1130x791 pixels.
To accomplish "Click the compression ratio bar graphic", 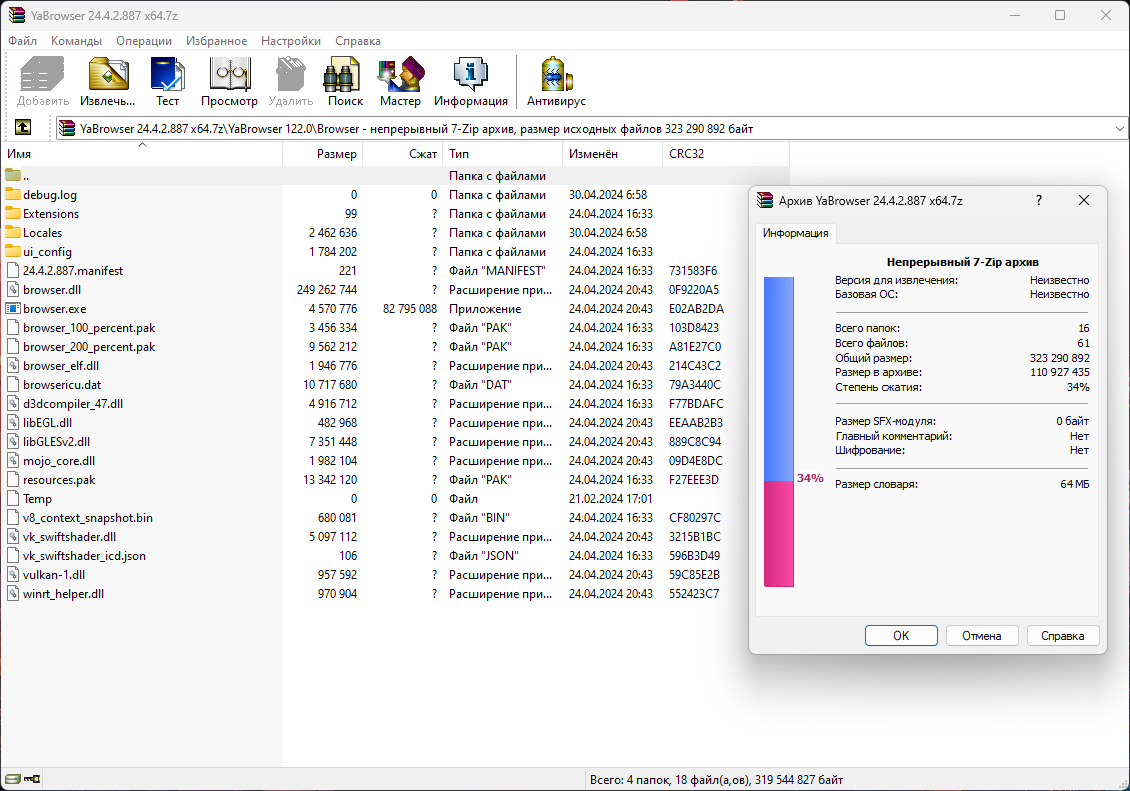I will pos(779,432).
